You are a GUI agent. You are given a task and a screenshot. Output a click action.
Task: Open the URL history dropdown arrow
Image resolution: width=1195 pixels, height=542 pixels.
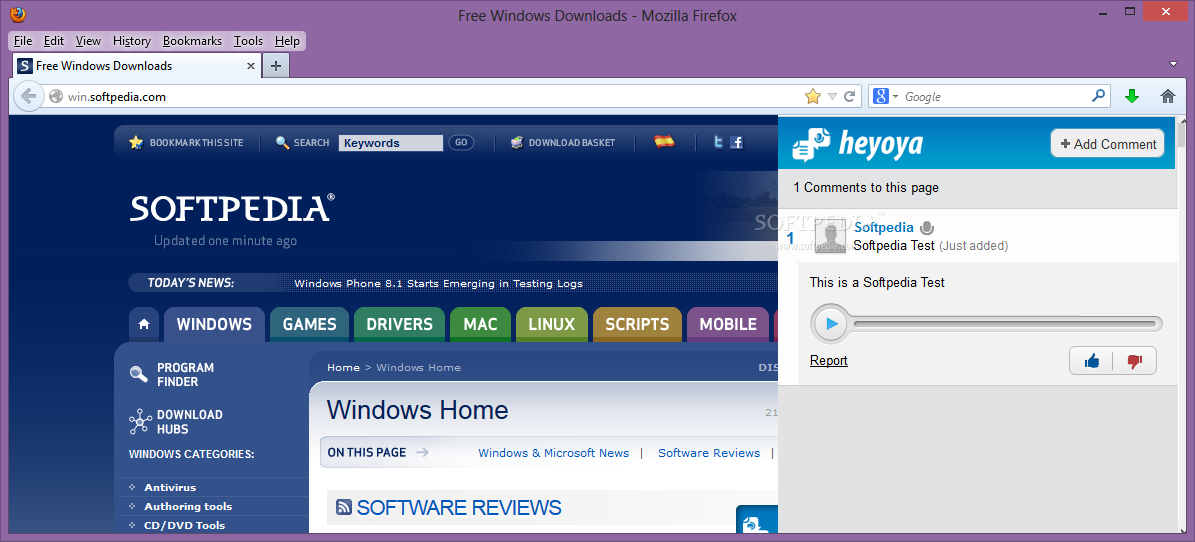[x=832, y=97]
